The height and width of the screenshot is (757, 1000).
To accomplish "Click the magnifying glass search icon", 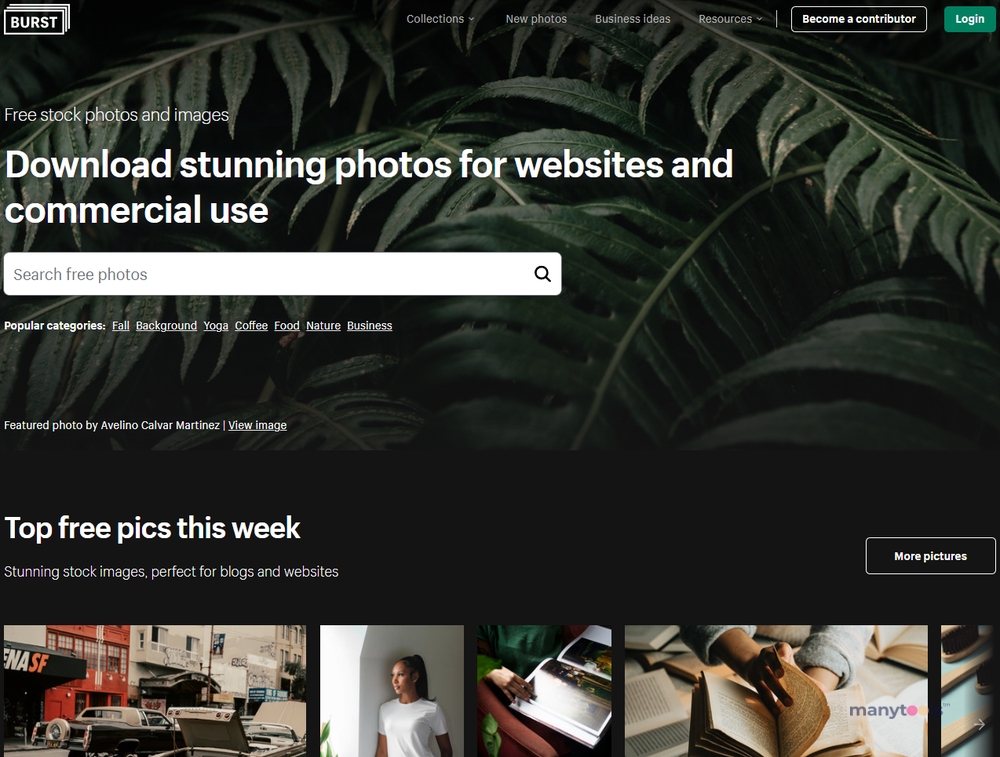I will [x=542, y=274].
